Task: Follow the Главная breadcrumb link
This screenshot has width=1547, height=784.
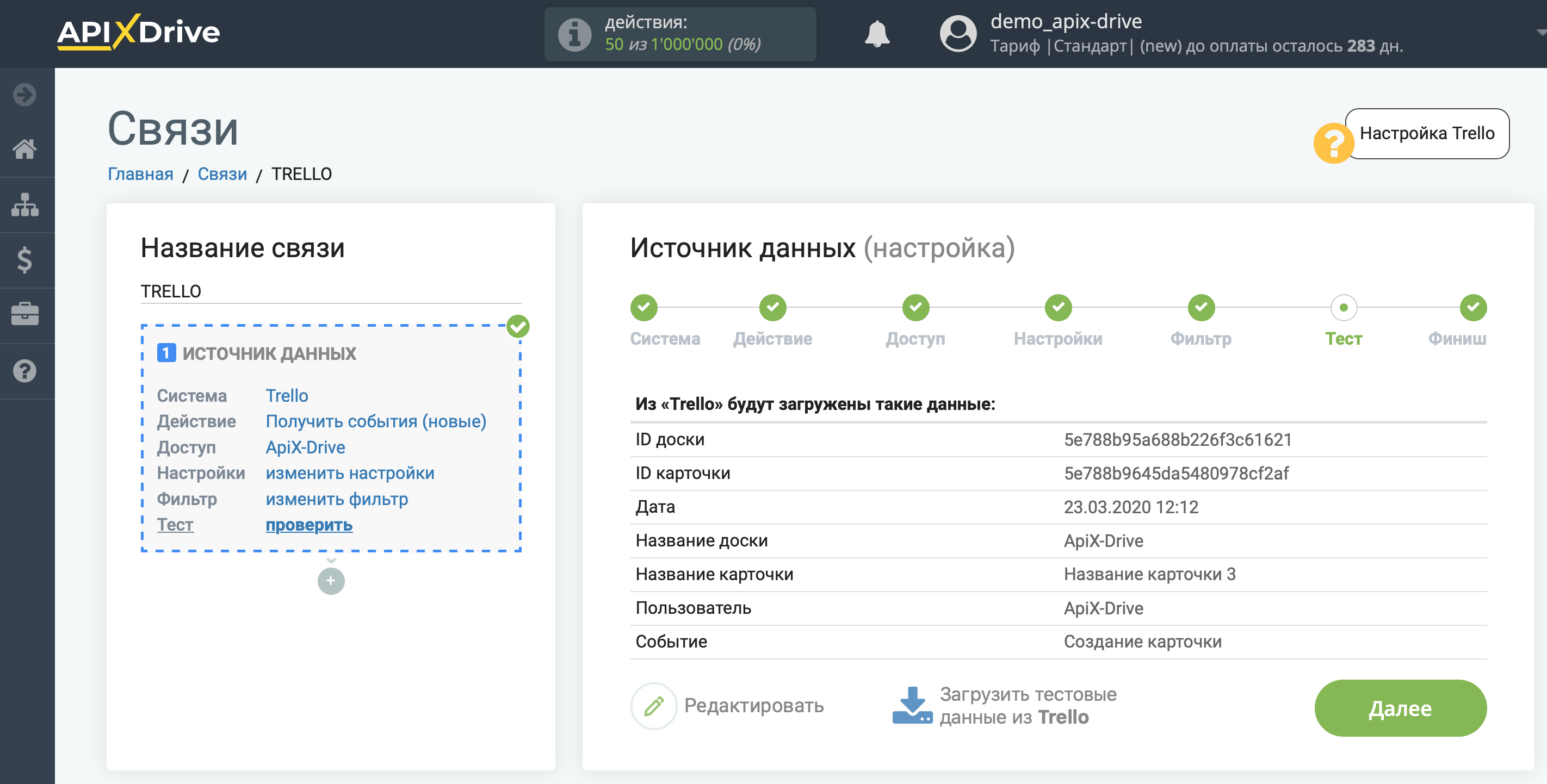Action: (x=140, y=173)
